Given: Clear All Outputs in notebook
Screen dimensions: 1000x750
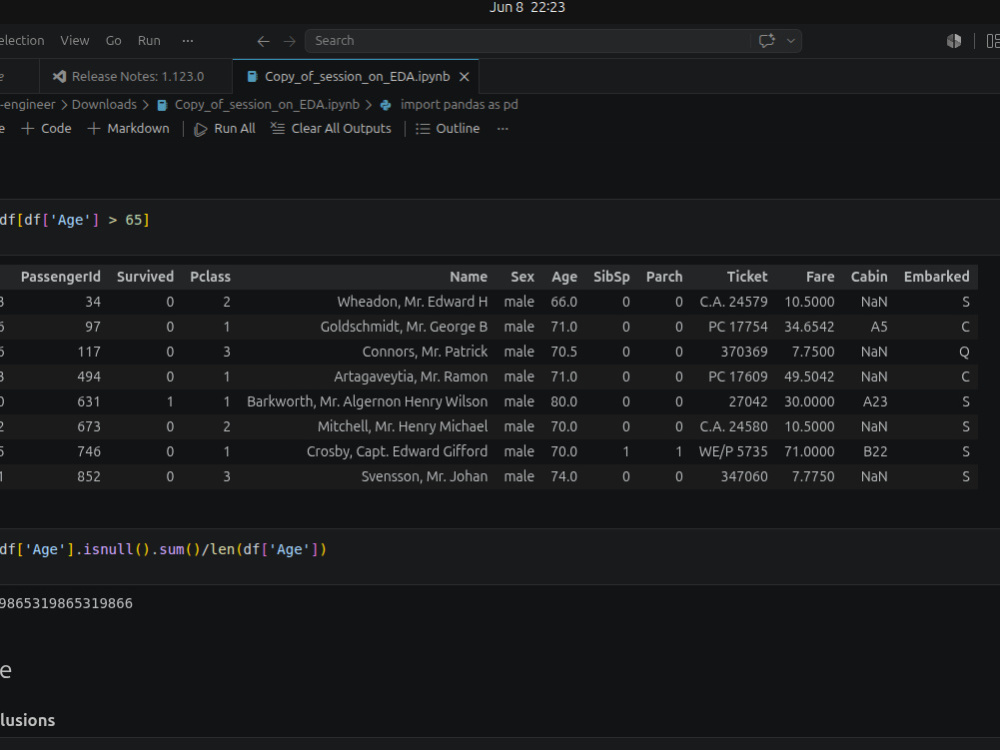Looking at the screenshot, I should [x=331, y=129].
